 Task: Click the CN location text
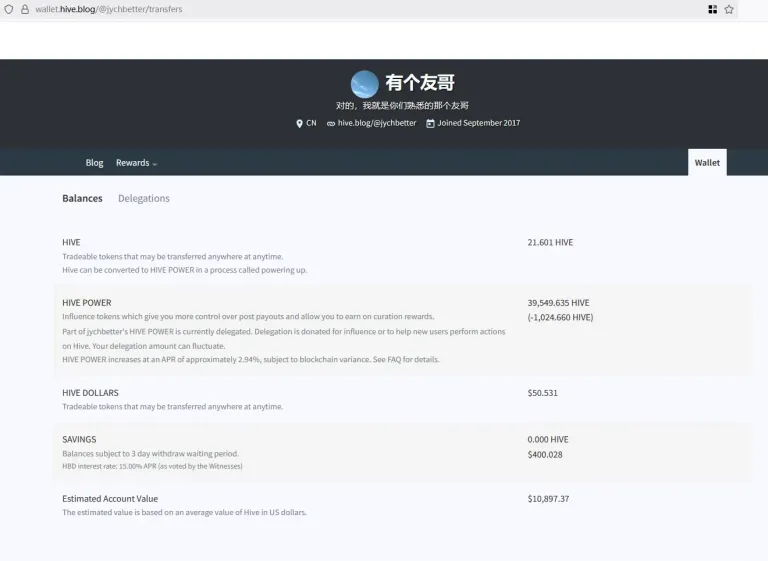pyautogui.click(x=311, y=123)
